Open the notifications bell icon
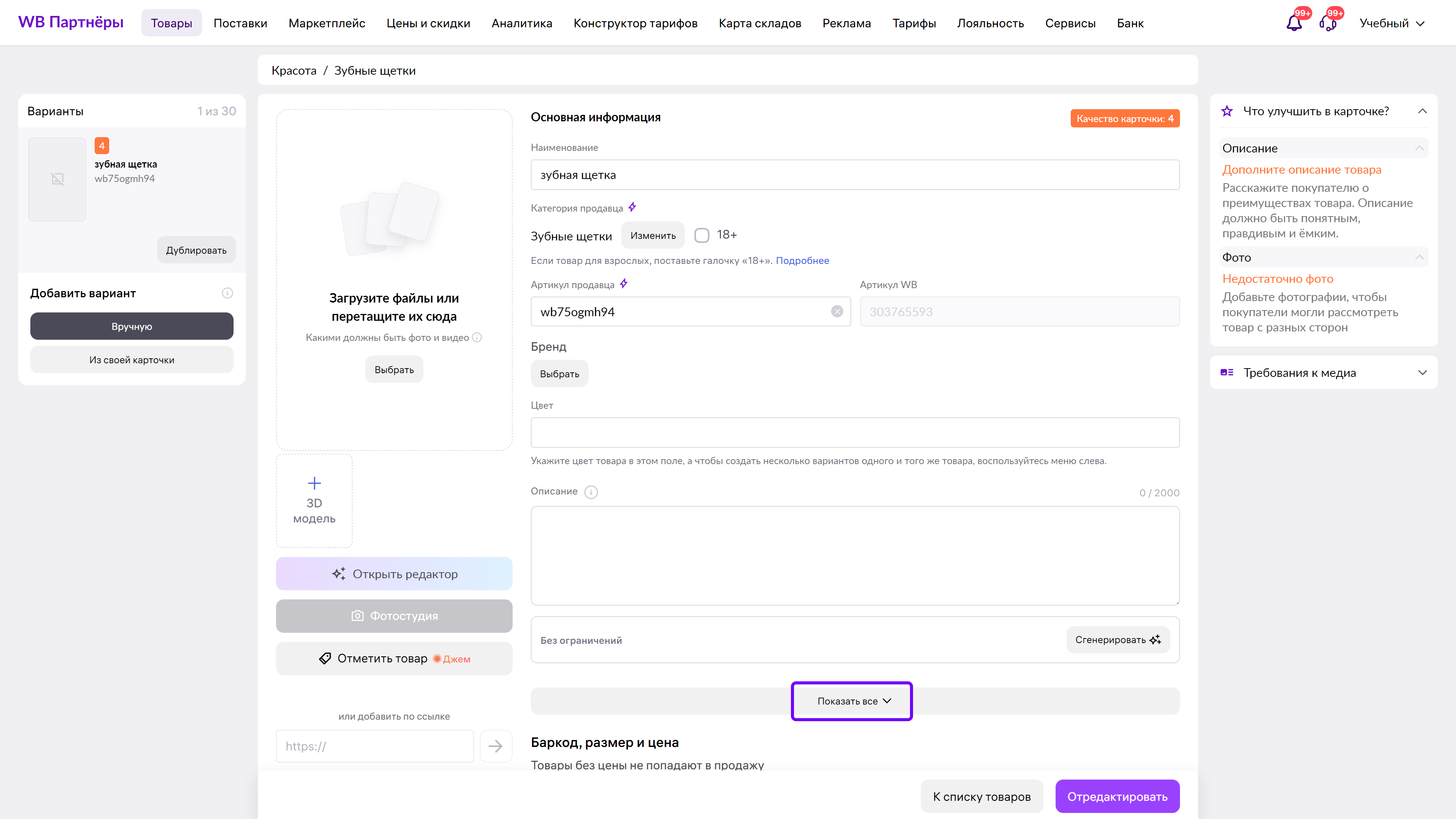 coord(1294,23)
